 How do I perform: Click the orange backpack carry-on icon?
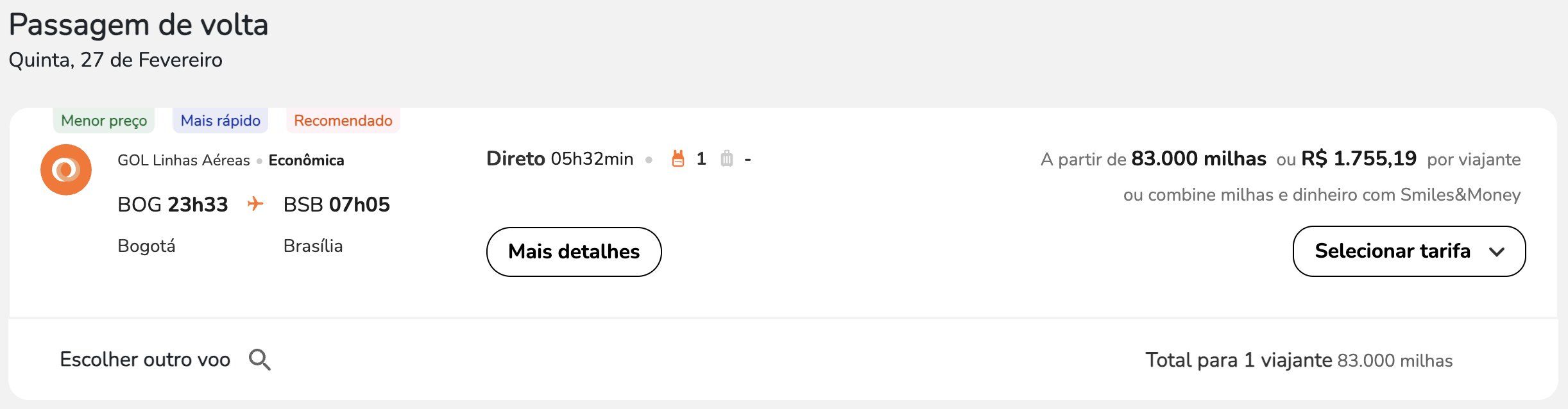click(678, 158)
